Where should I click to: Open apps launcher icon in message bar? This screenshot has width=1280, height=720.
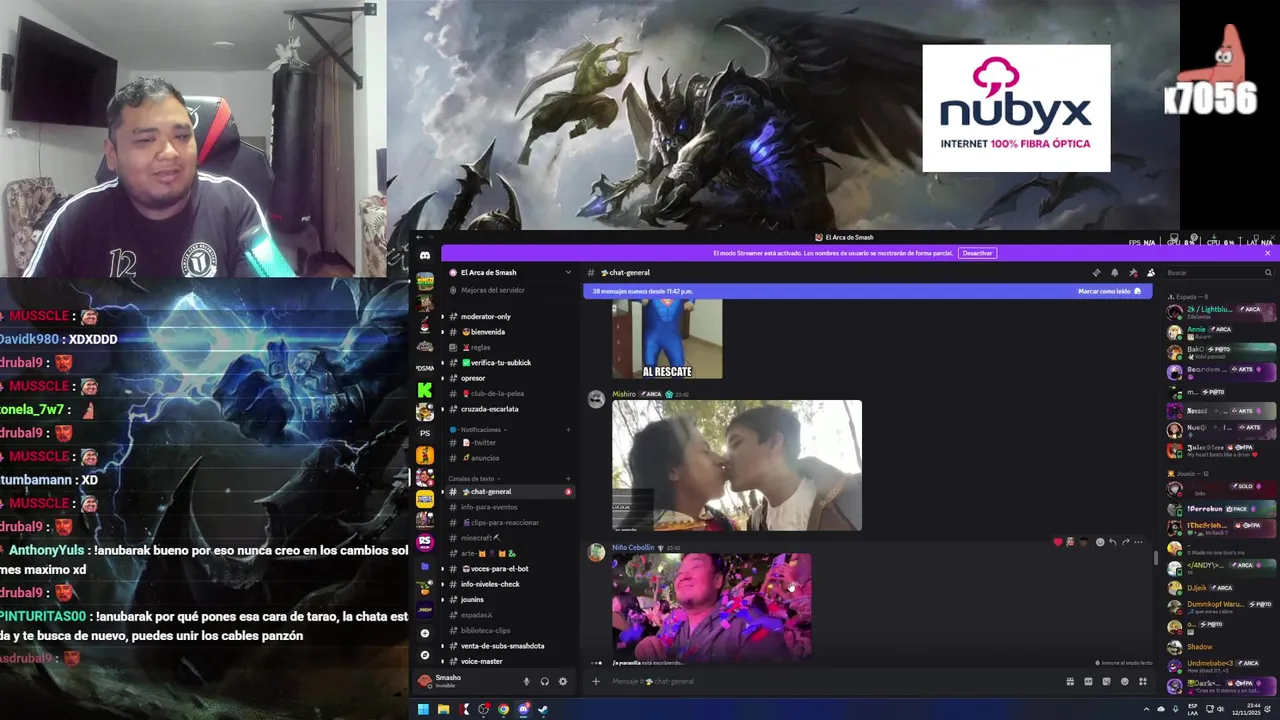click(1143, 681)
